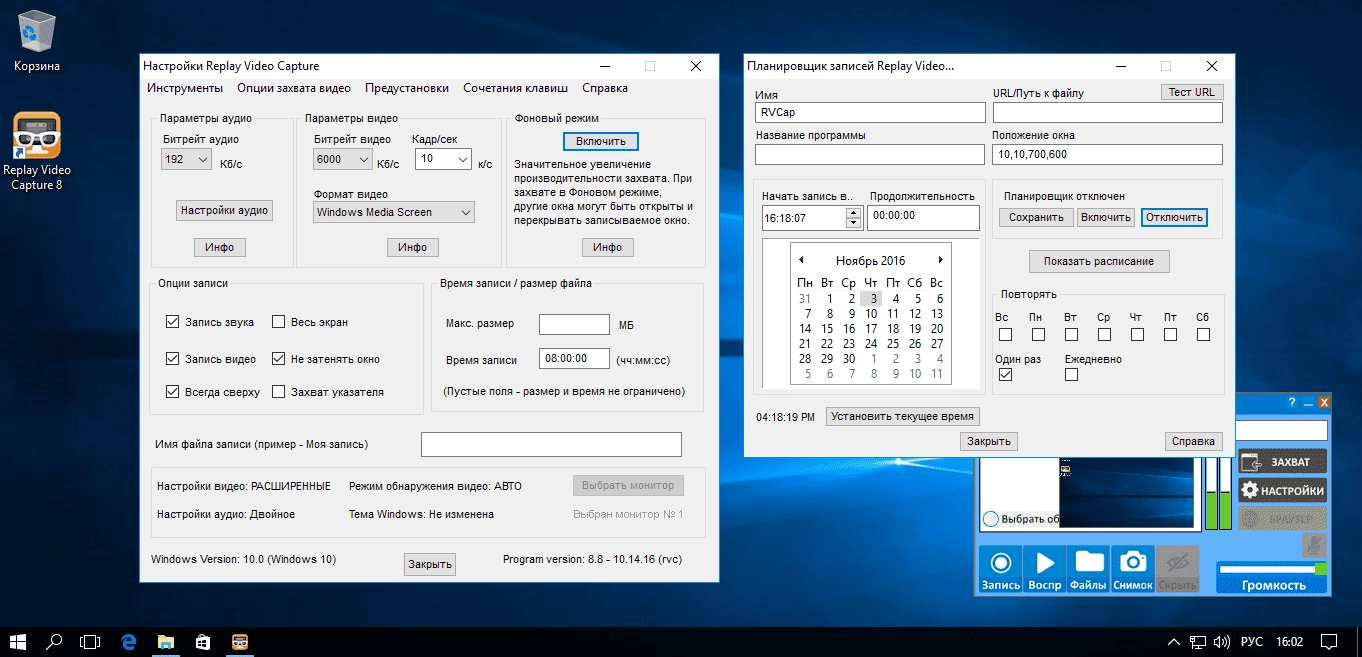Click the РУС language indicator
Image resolution: width=1362 pixels, height=657 pixels.
point(1252,641)
